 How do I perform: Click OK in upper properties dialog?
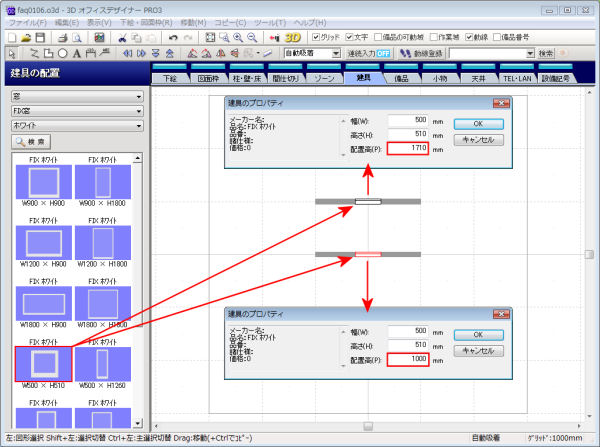pos(477,123)
